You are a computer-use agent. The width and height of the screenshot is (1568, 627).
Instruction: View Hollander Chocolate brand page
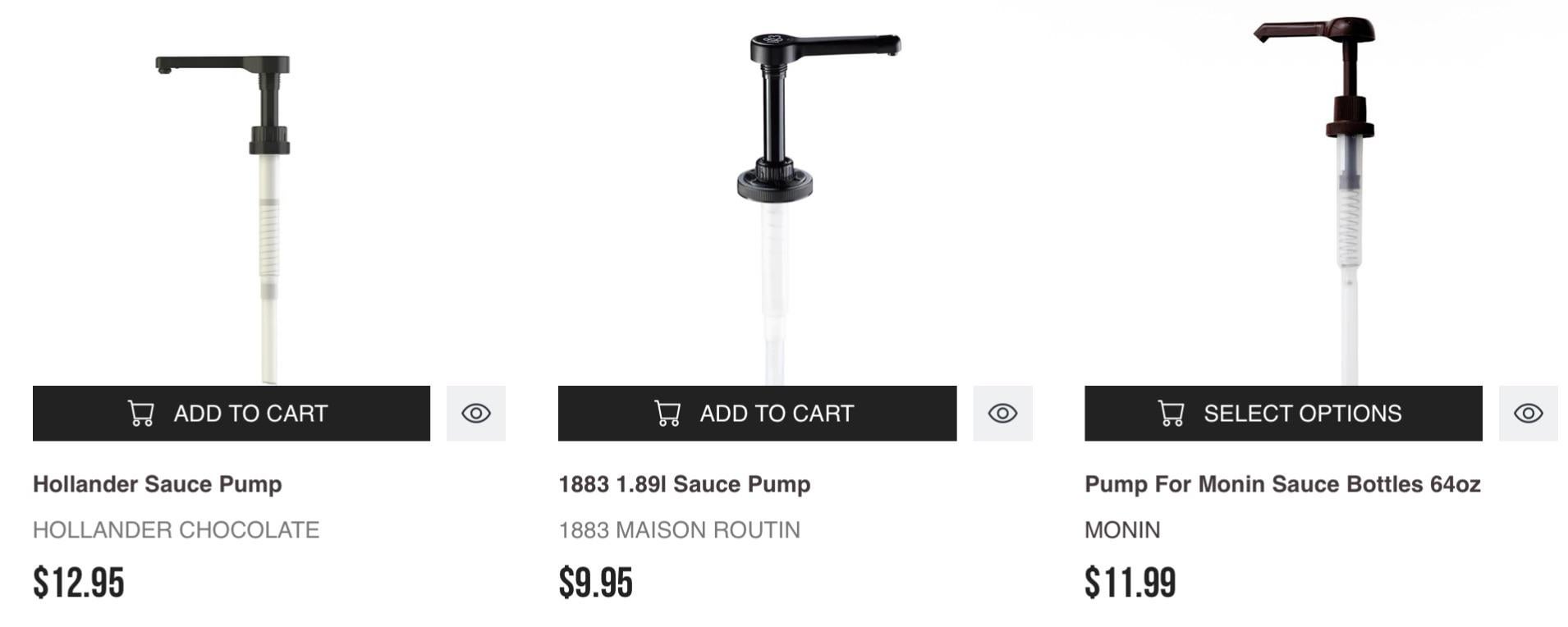(x=176, y=530)
